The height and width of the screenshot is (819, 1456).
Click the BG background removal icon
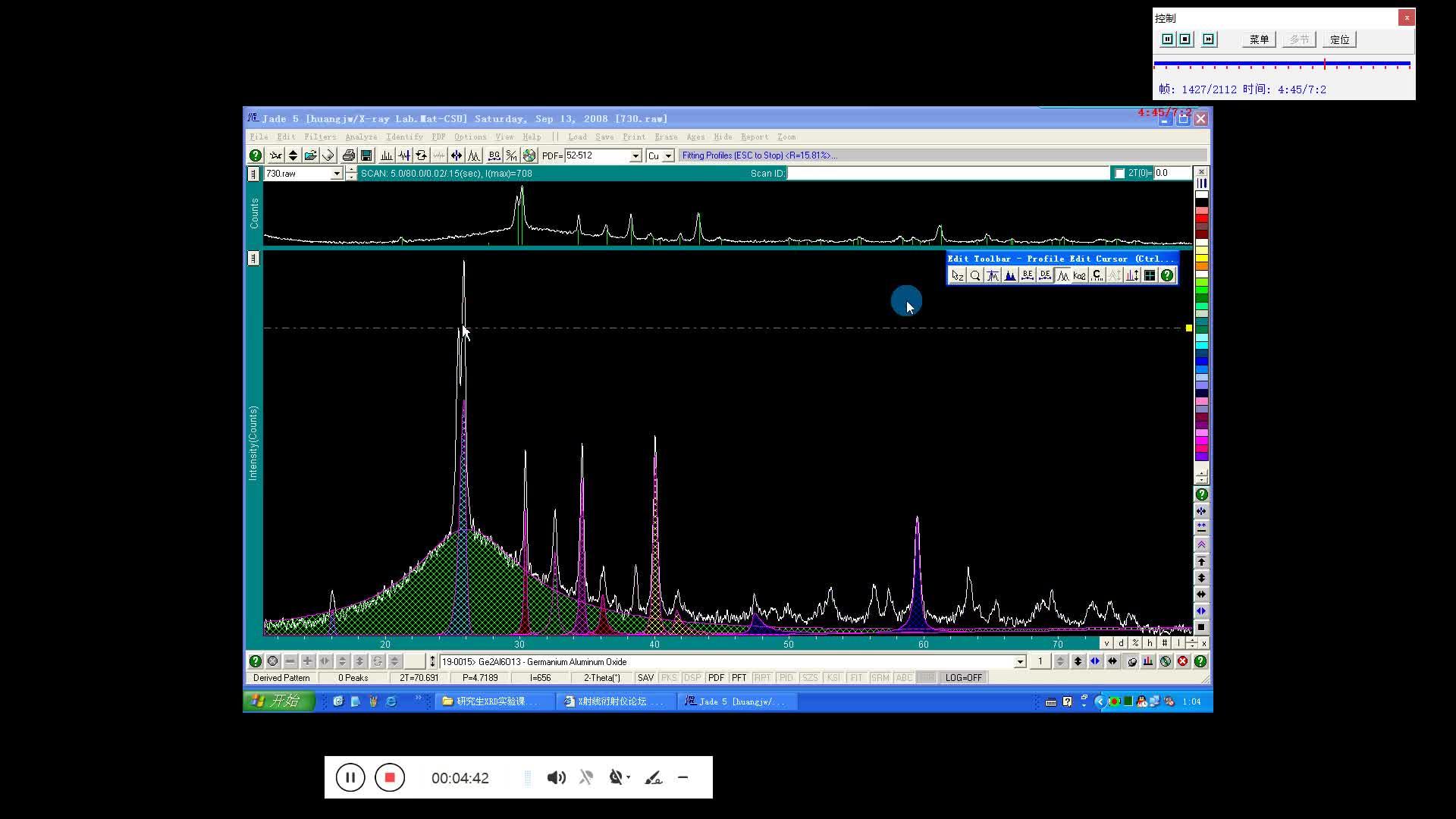click(494, 155)
